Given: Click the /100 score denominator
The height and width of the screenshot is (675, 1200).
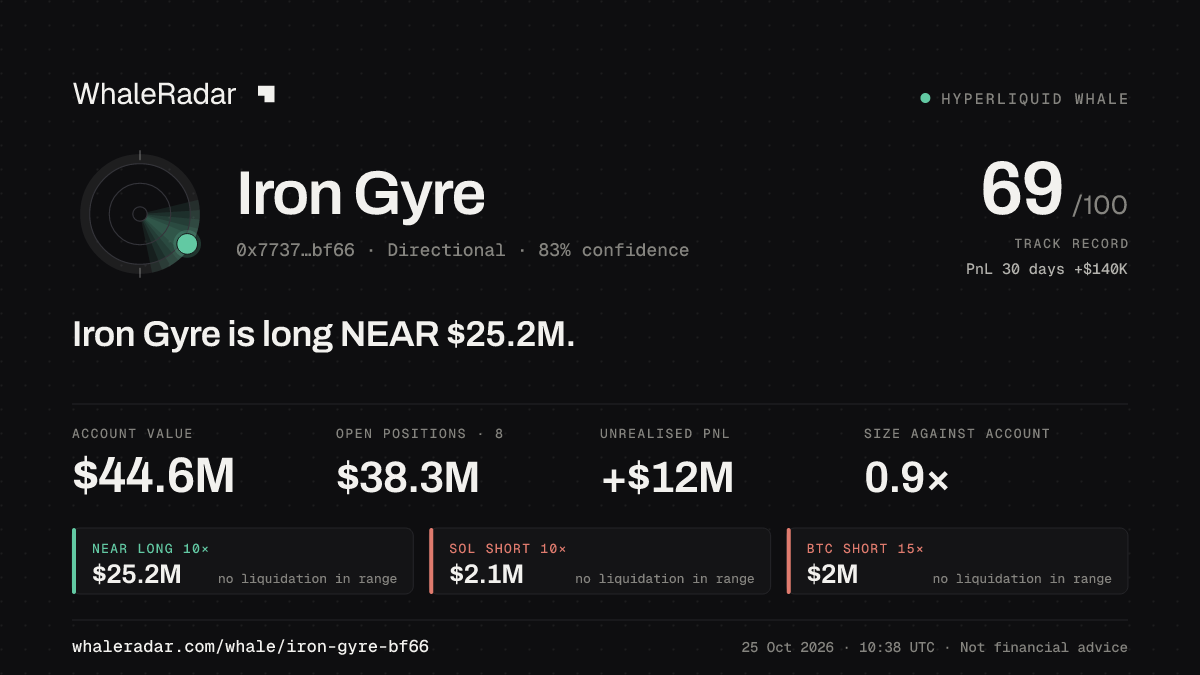Looking at the screenshot, I should click(1100, 206).
